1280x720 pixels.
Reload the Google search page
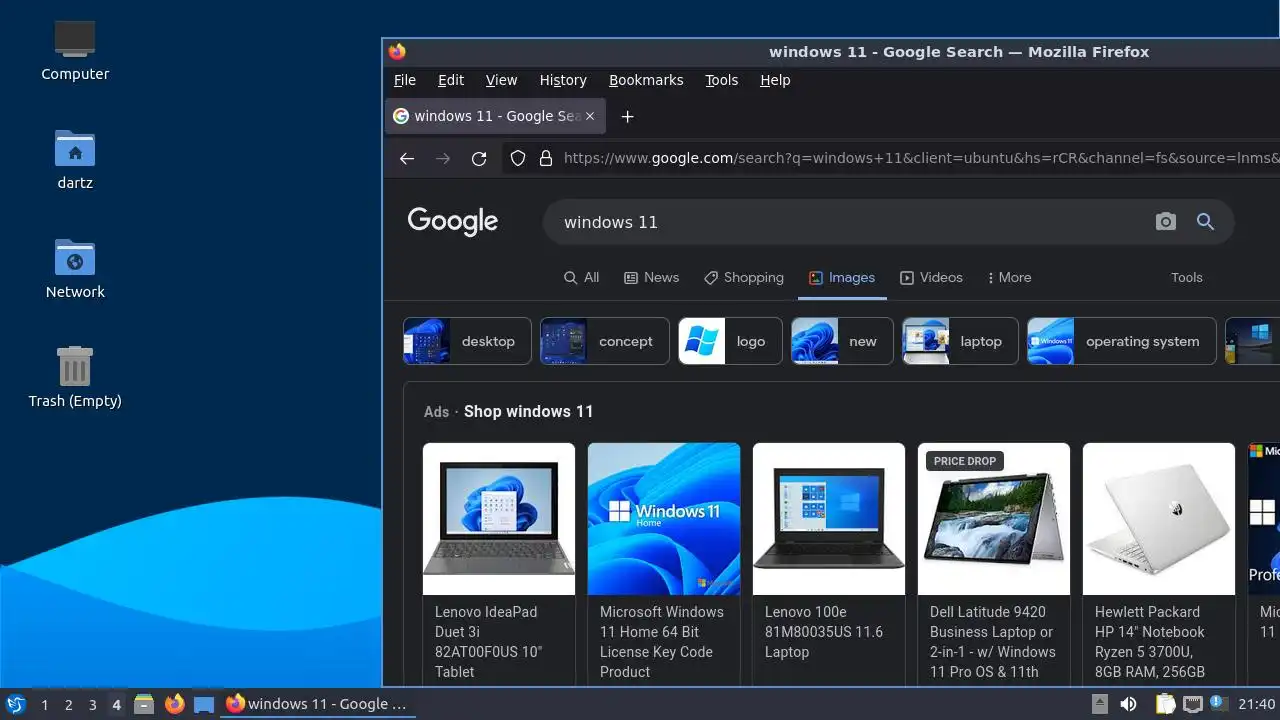(479, 158)
